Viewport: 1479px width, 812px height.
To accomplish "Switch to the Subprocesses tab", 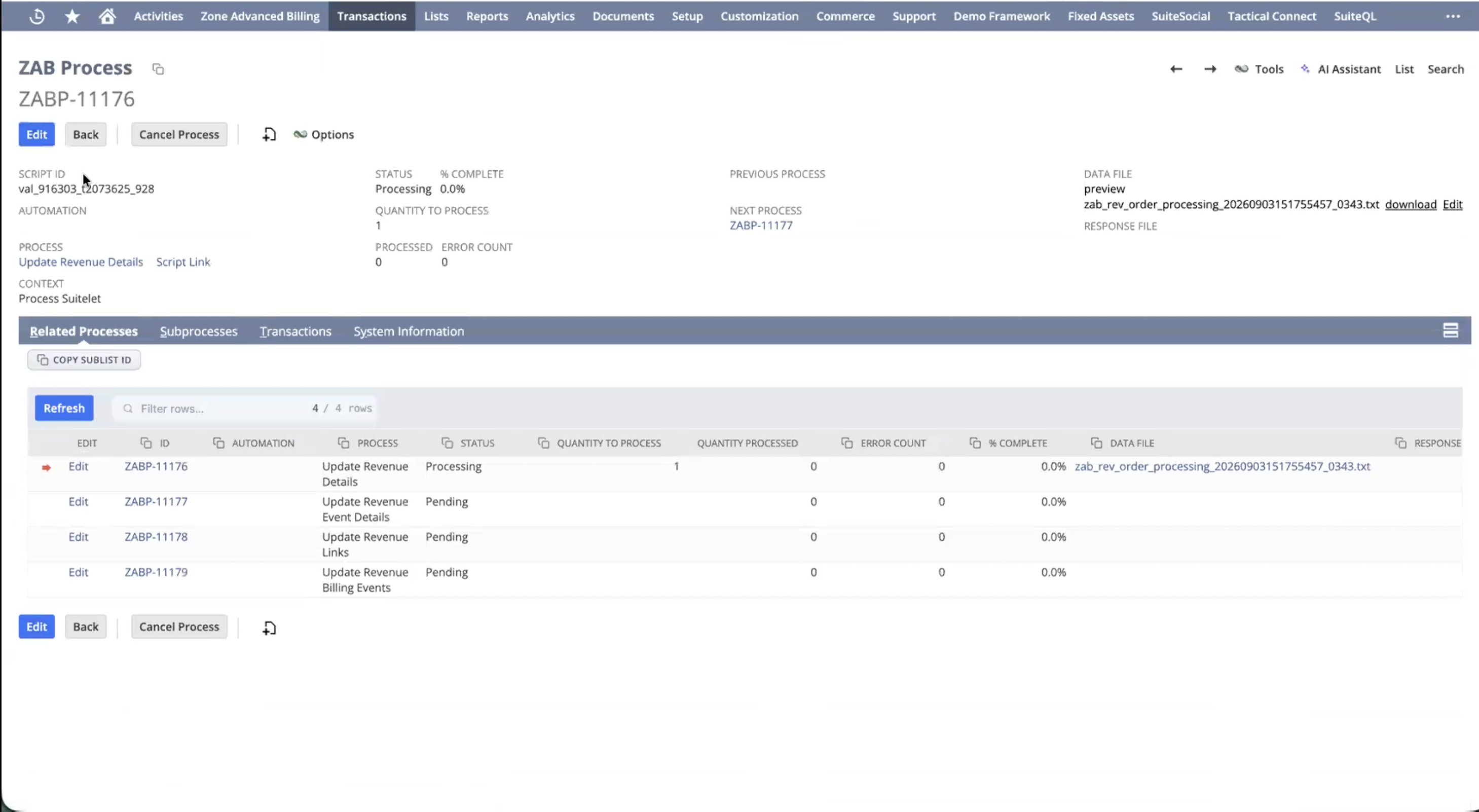I will 199,331.
